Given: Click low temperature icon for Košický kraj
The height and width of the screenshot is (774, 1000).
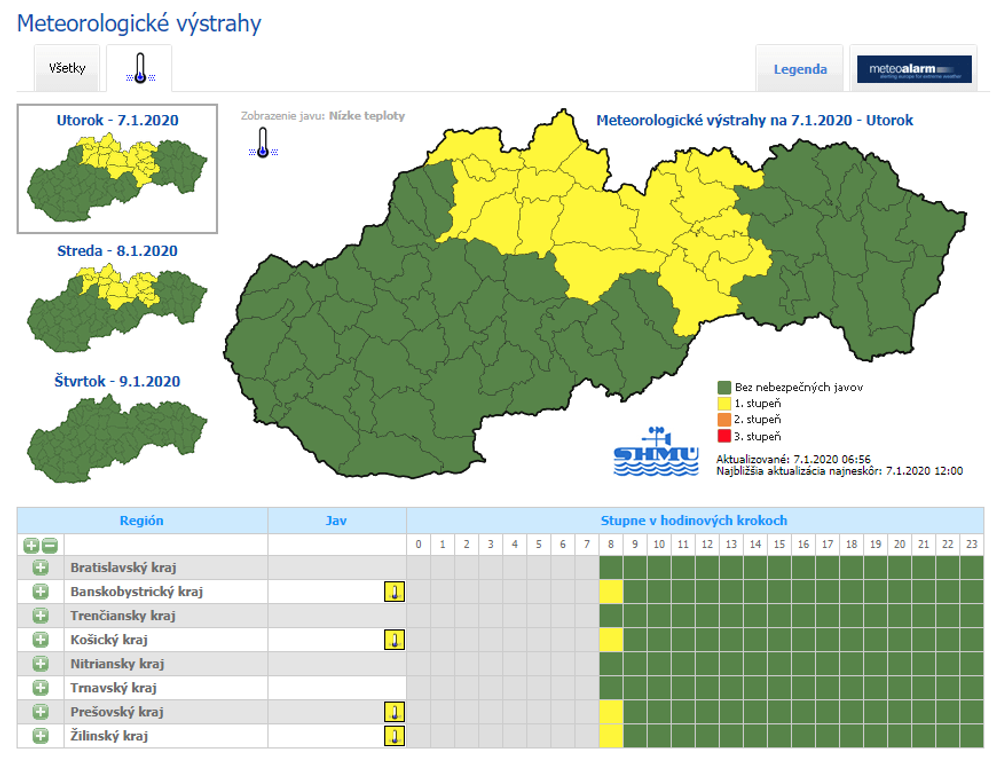Looking at the screenshot, I should point(395,640).
